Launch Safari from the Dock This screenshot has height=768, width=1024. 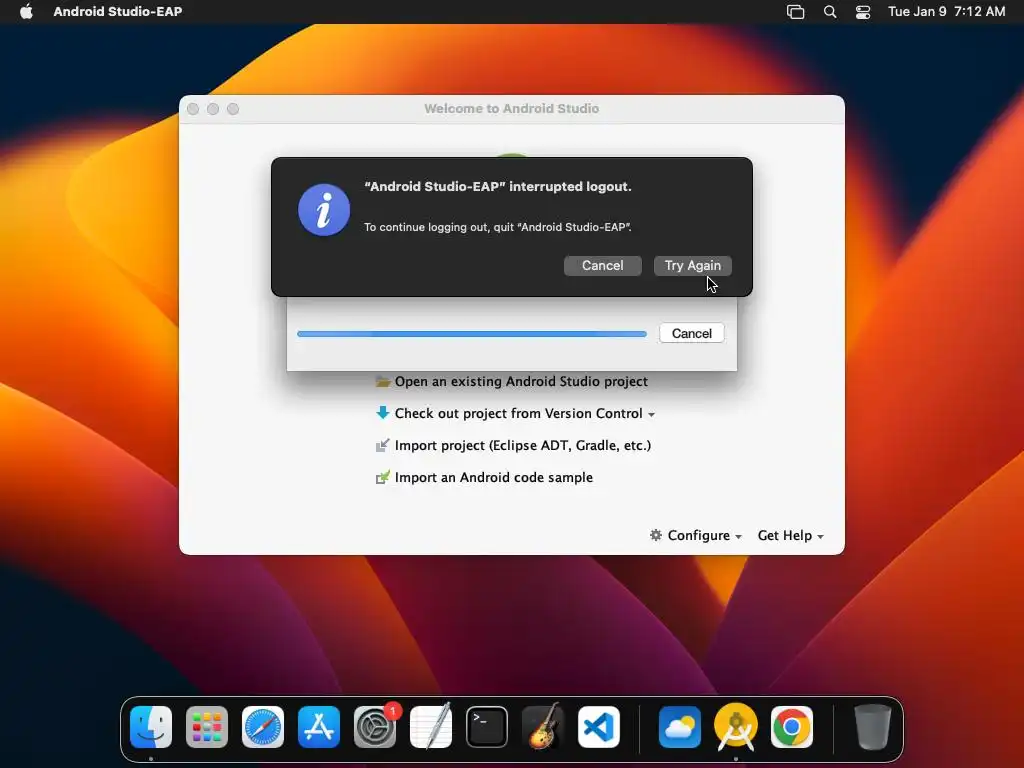coord(263,727)
